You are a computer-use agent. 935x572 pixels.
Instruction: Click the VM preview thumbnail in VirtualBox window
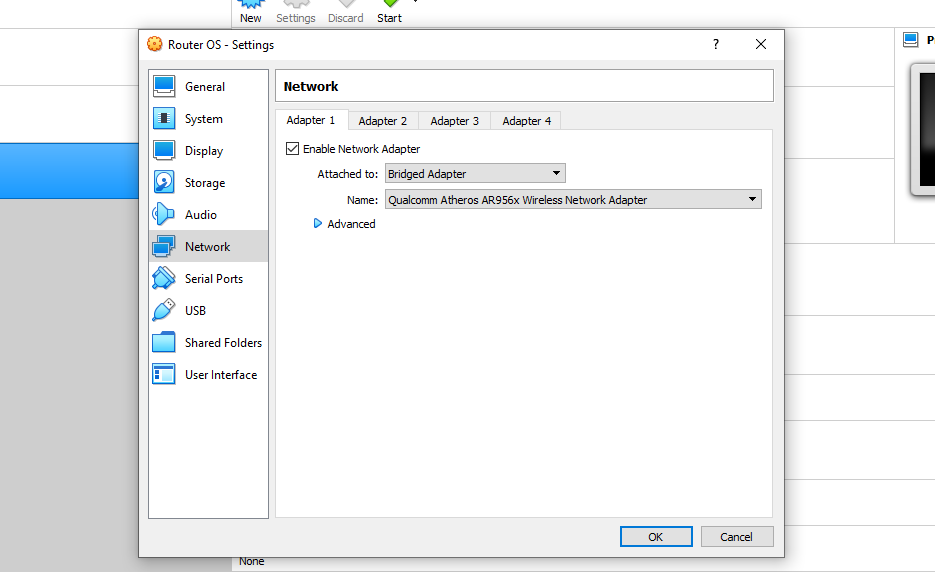(x=924, y=130)
